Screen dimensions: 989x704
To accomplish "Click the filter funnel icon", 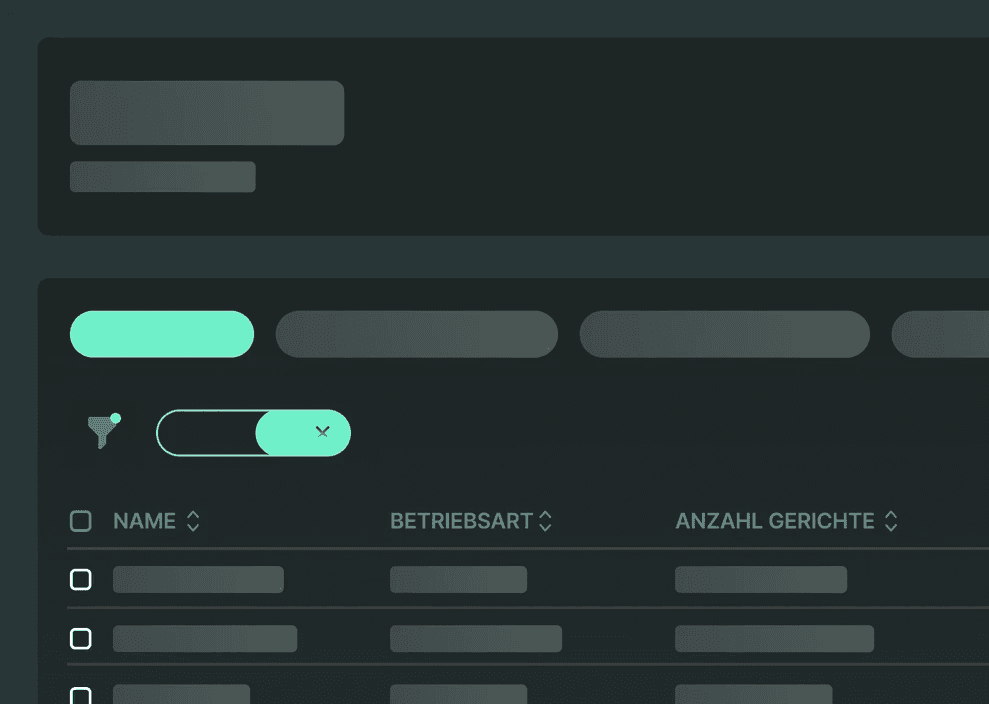I will pyautogui.click(x=102, y=432).
